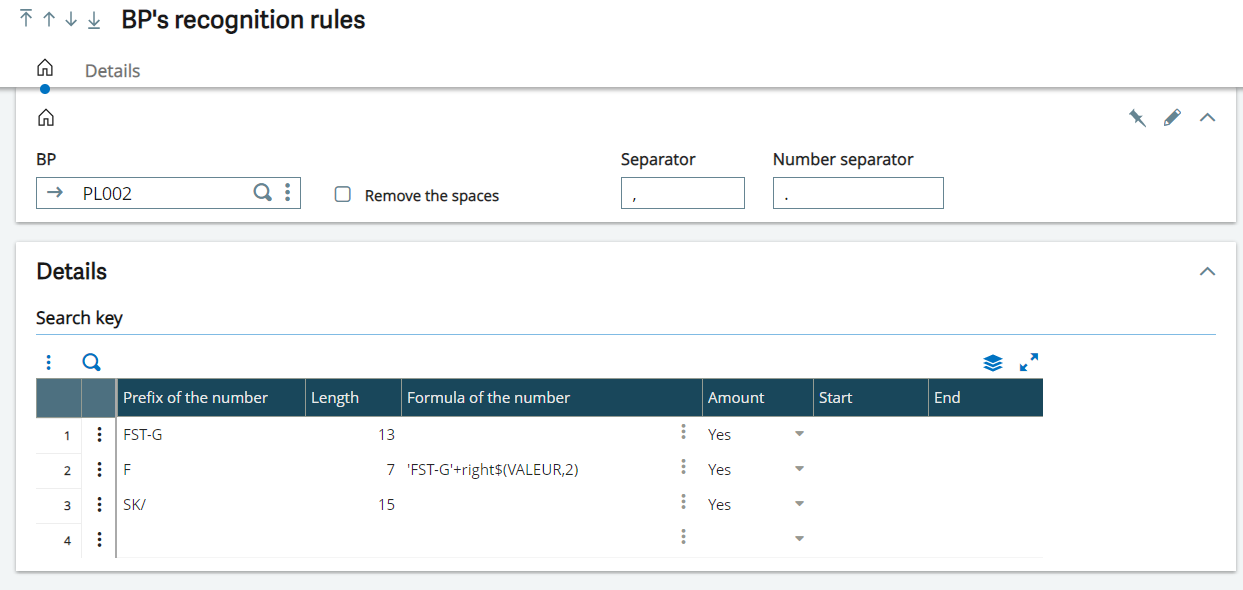Select row number 1 header
The width and height of the screenshot is (1243, 590).
point(58,435)
